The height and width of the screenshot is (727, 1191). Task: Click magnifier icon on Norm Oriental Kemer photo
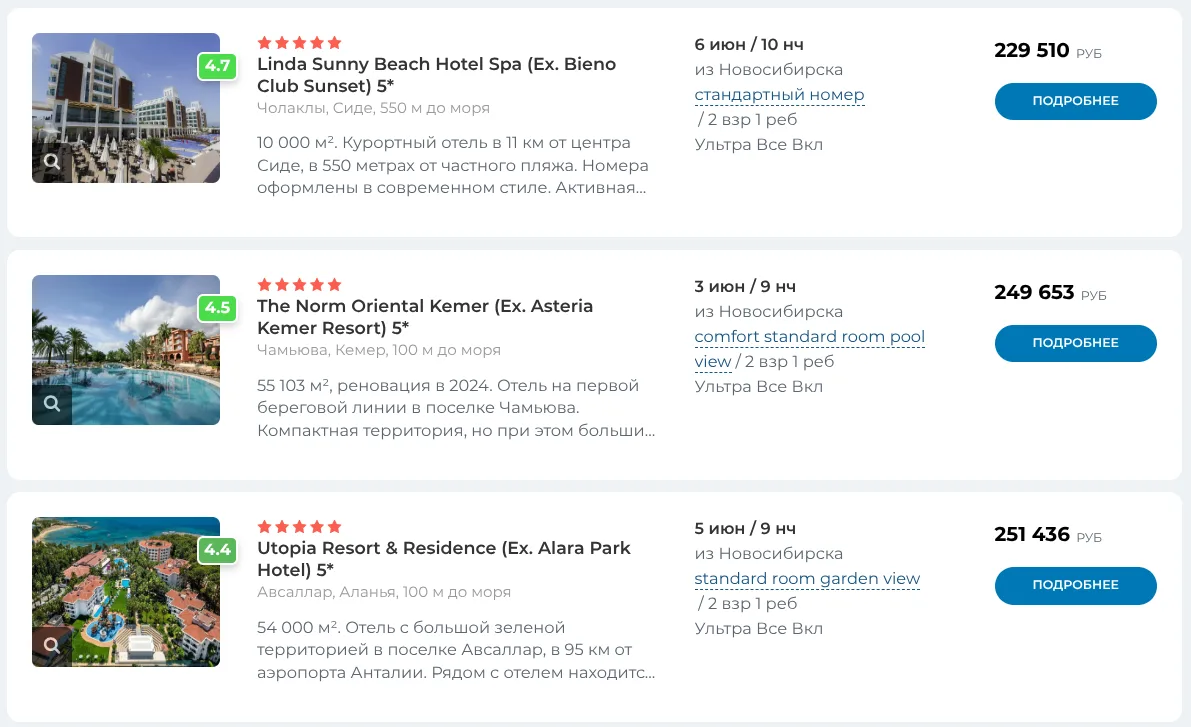pos(52,404)
